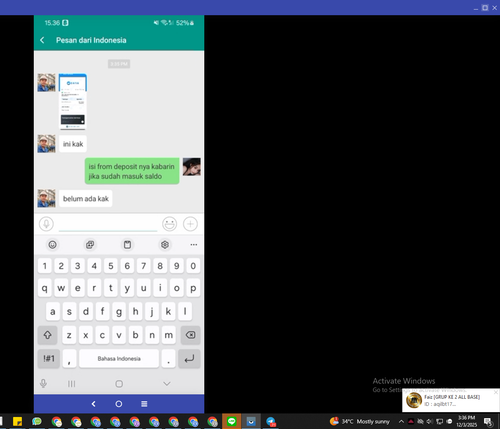Open the emoji smiley picker in chat
Screen dimensions: 500x429
(169, 224)
